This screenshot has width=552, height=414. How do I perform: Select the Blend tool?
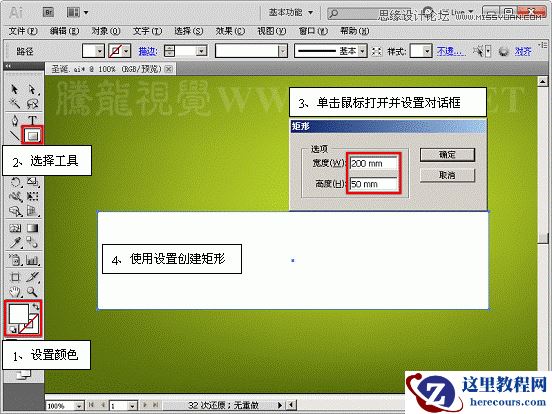click(32, 242)
